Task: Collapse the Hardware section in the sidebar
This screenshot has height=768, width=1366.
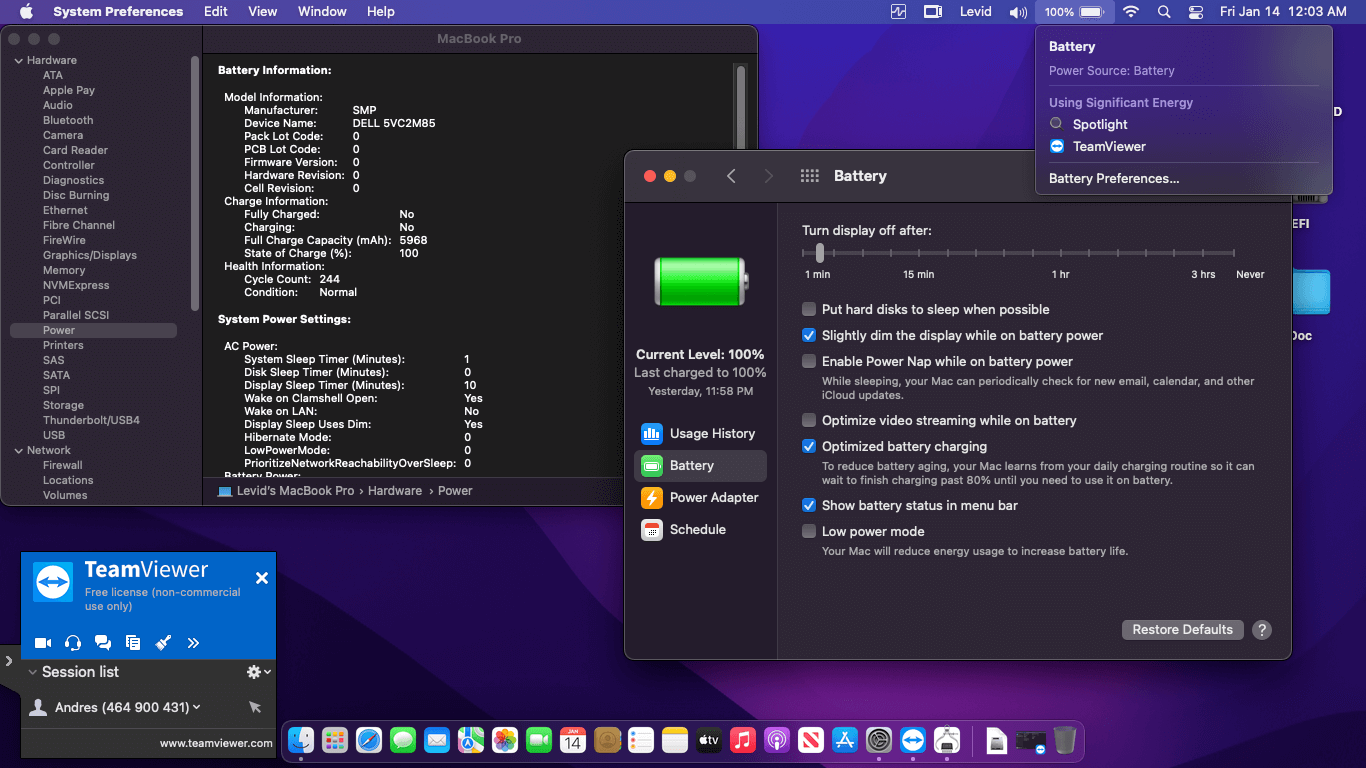Action: 18,61
